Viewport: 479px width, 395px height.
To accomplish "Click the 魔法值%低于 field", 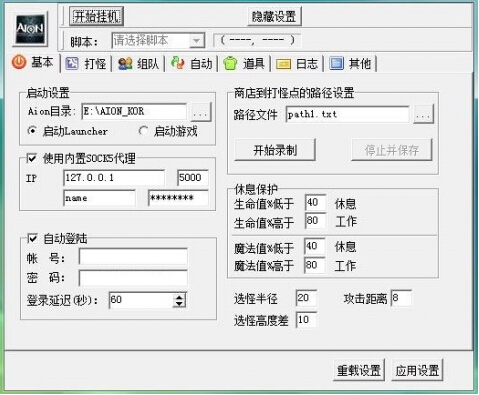I will point(315,247).
